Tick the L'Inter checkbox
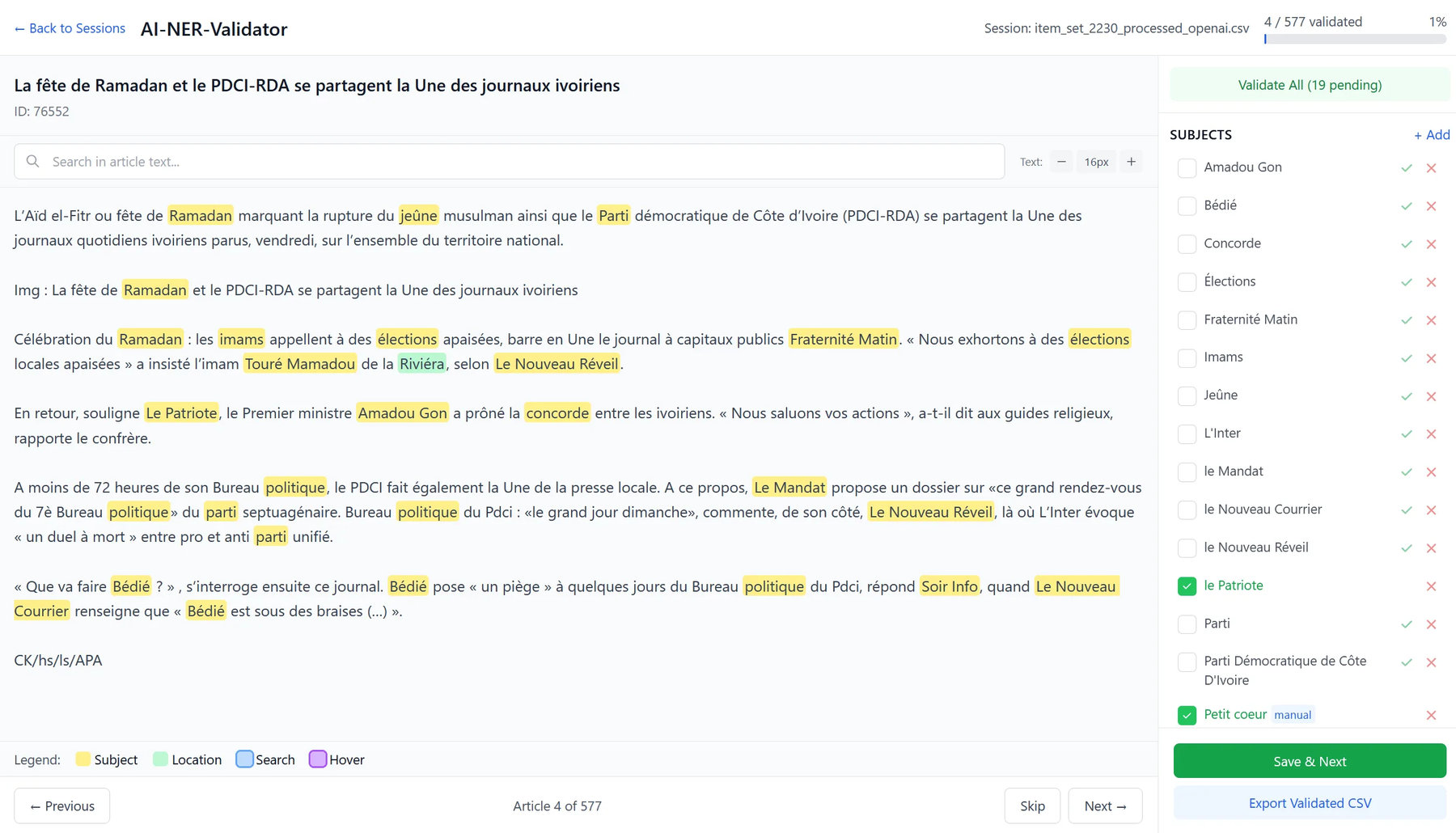The height and width of the screenshot is (833, 1456). tap(1187, 434)
